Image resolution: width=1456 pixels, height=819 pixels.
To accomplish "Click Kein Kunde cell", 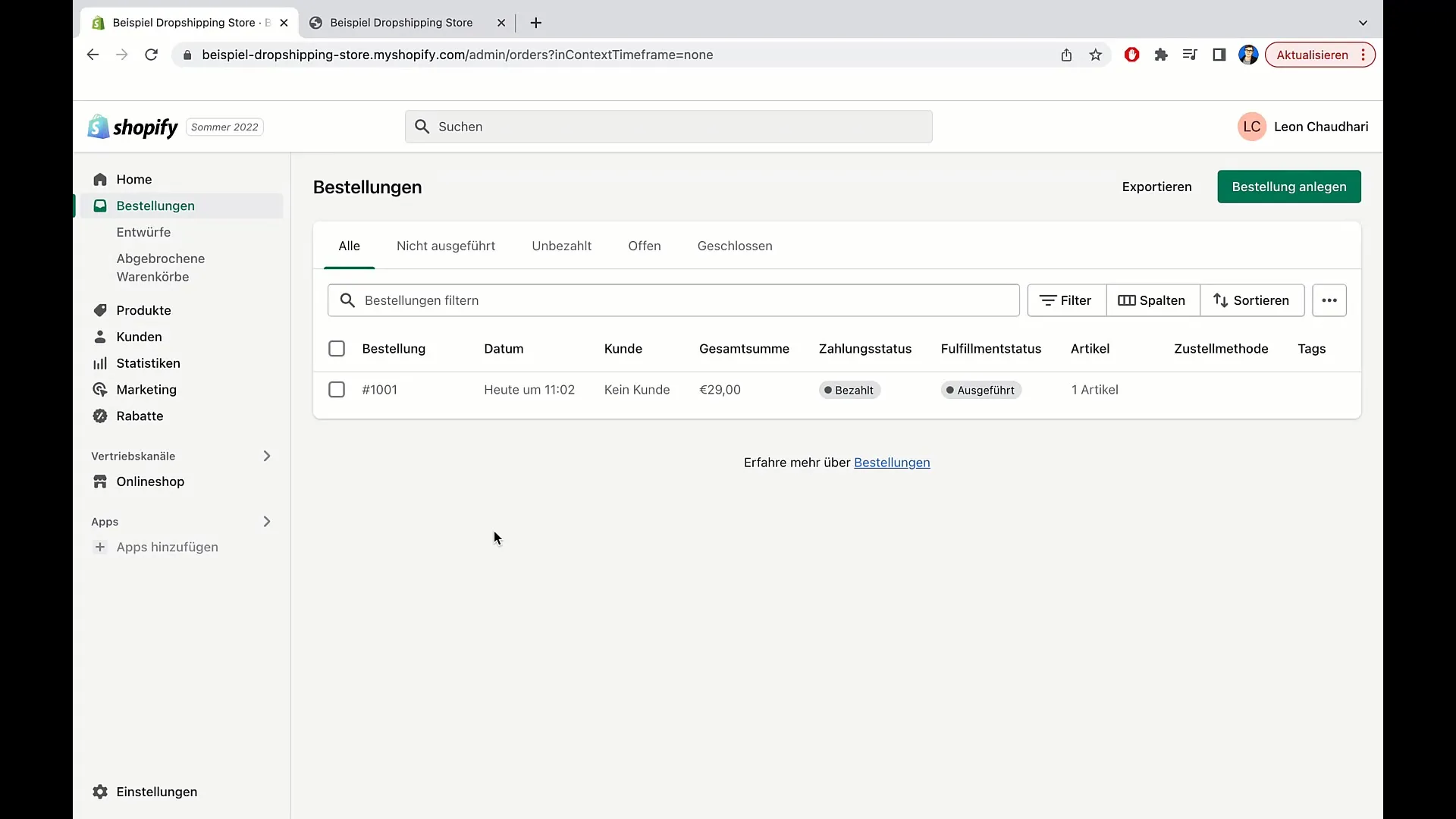I will pos(637,390).
